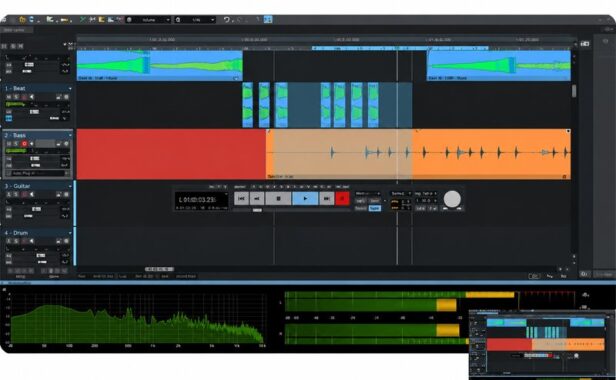The width and height of the screenshot is (616, 380).
Task: Expand the menu arrow on the 1 - Beat track
Action: pos(70,89)
